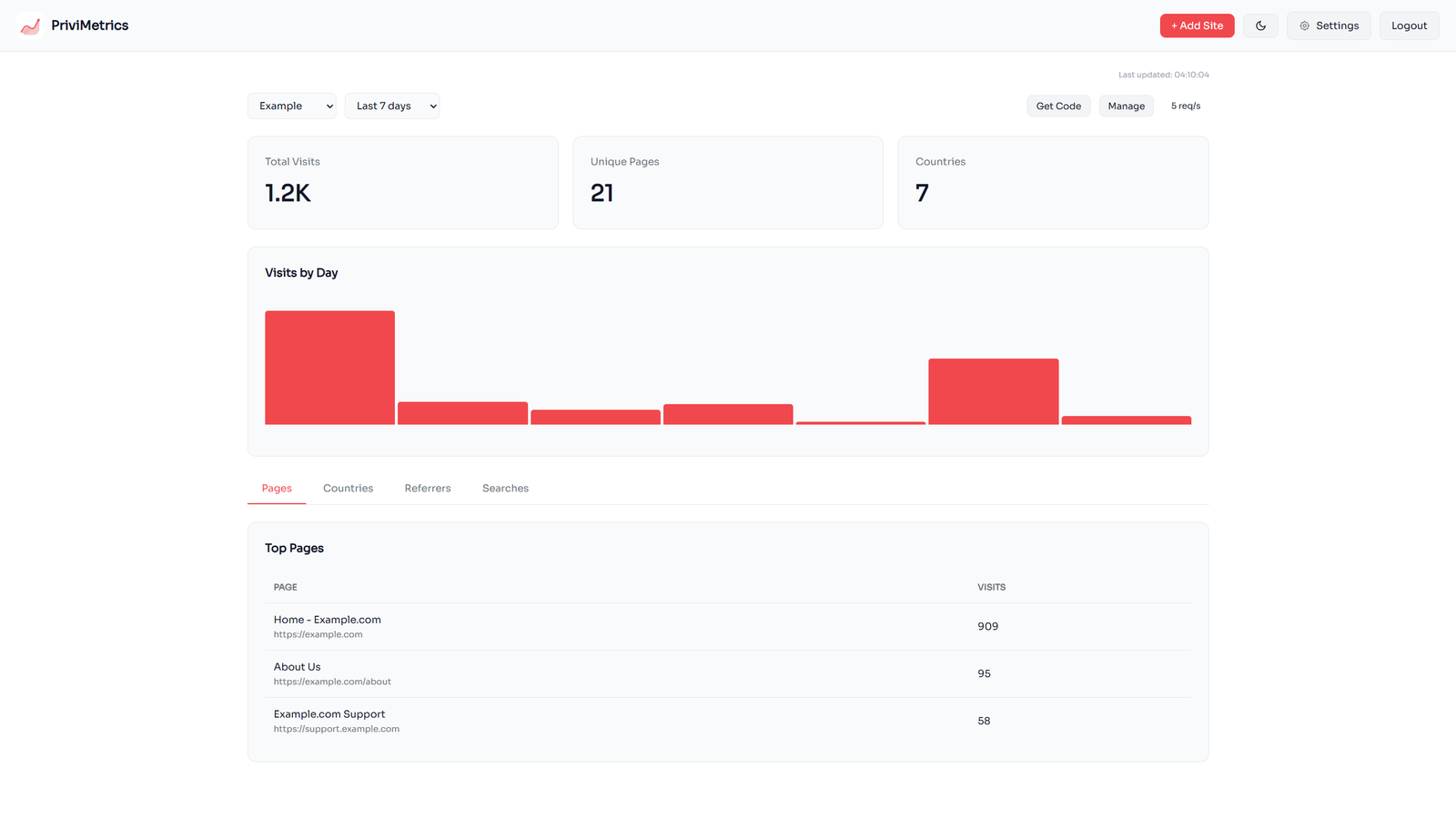
Task: Switch to the Countries tab
Action: [348, 489]
